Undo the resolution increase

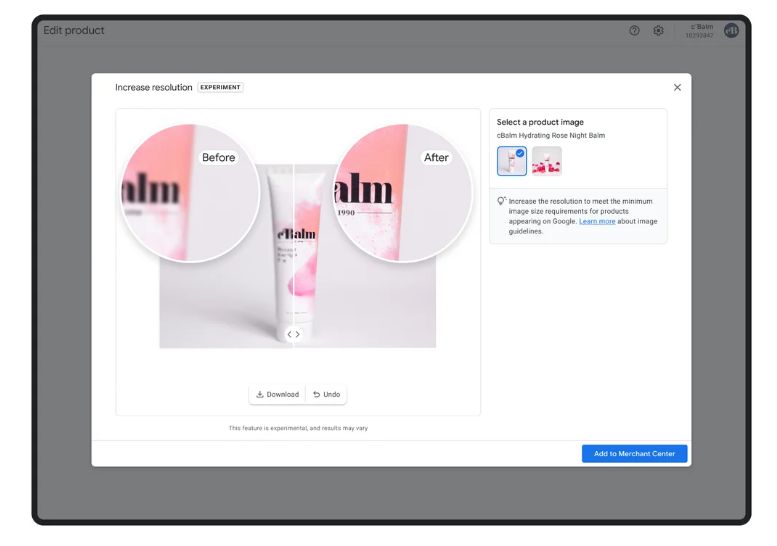[x=327, y=394]
